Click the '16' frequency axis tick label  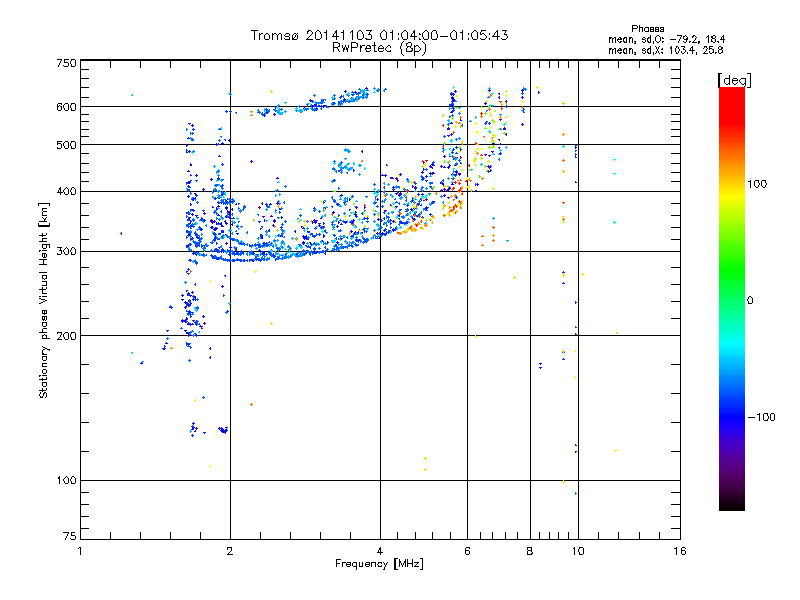click(680, 551)
